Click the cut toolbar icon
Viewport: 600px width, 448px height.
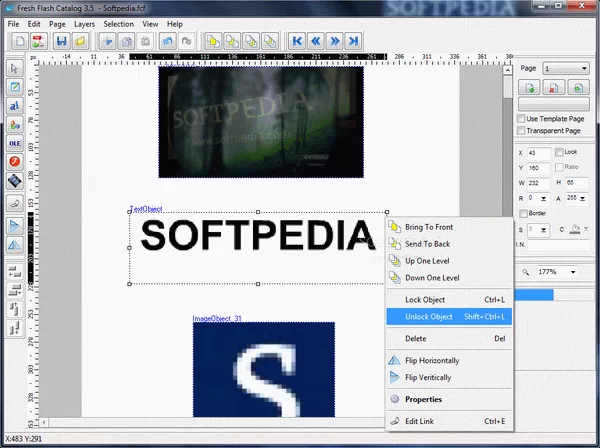108,41
